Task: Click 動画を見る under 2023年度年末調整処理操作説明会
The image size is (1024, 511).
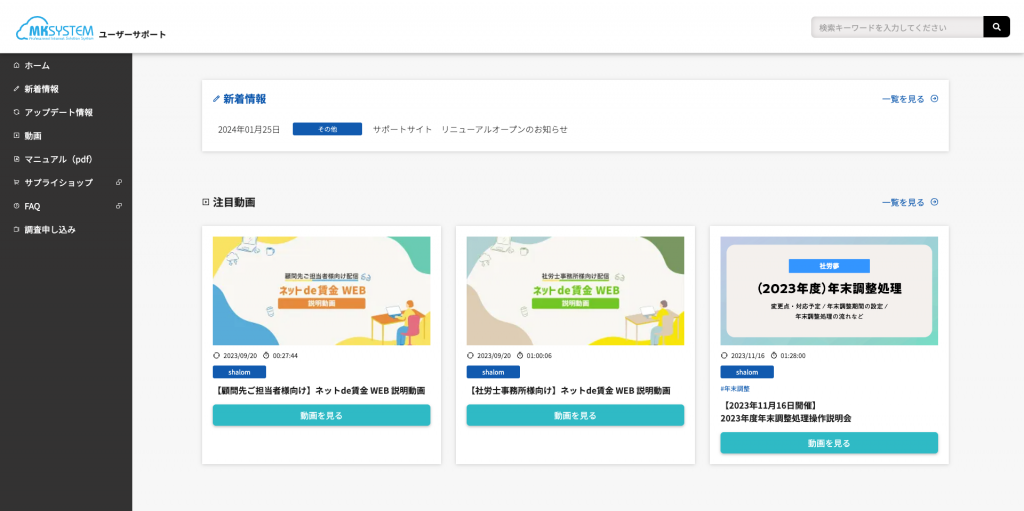Action: (x=829, y=442)
